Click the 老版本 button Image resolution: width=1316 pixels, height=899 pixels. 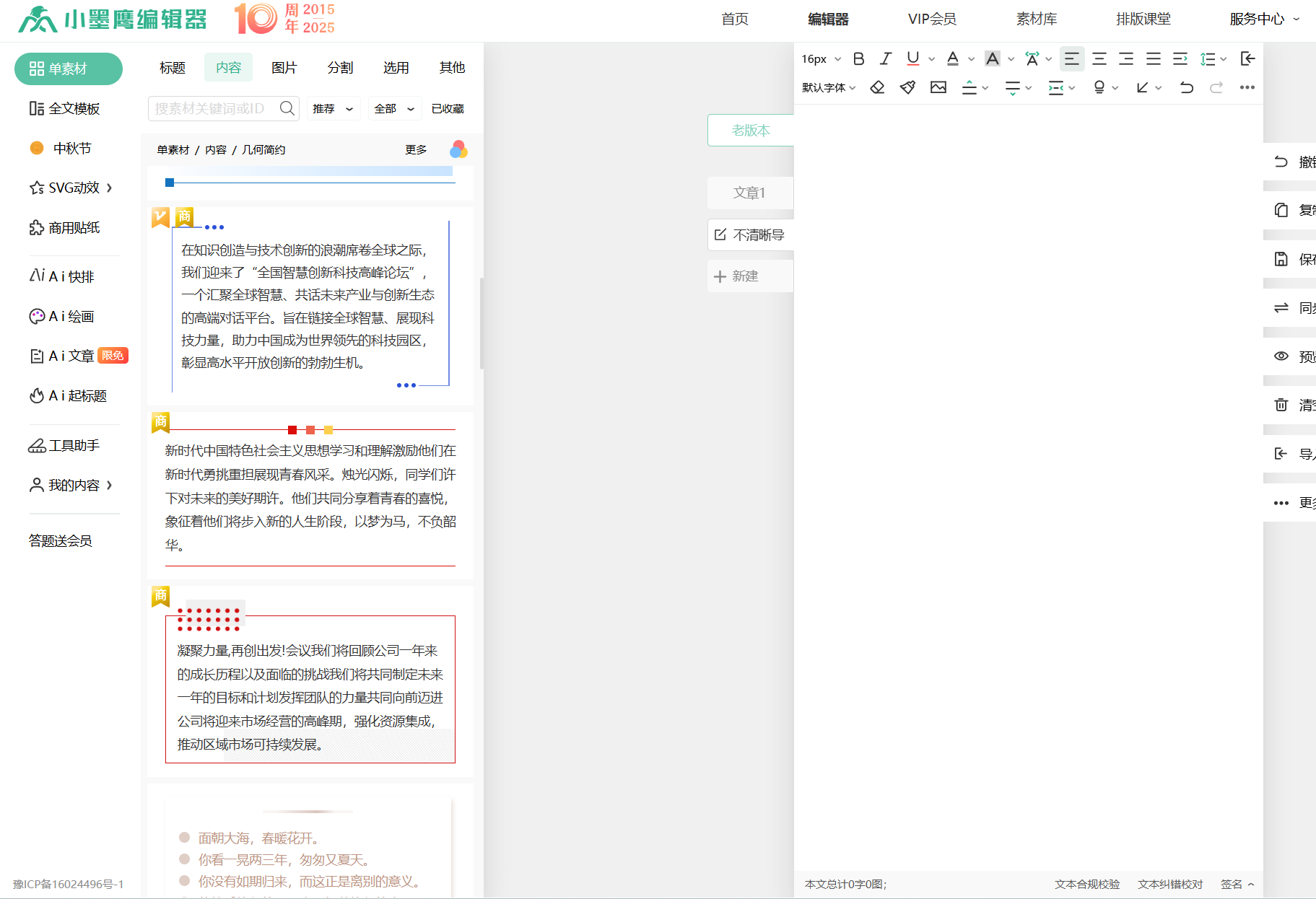(x=750, y=131)
